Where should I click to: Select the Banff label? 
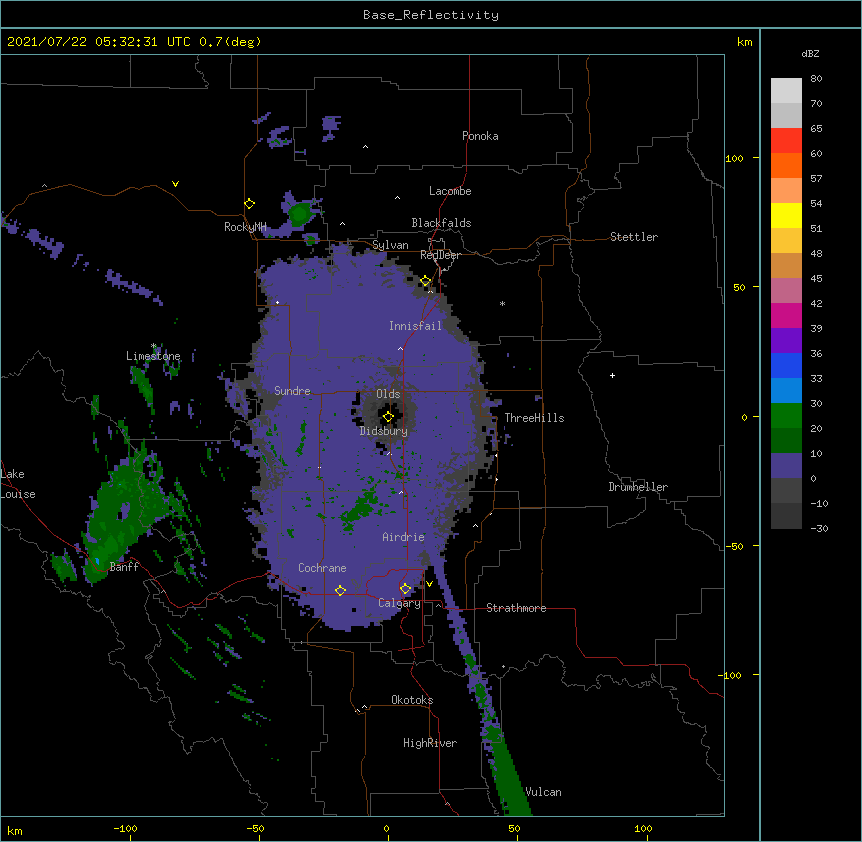click(x=124, y=567)
